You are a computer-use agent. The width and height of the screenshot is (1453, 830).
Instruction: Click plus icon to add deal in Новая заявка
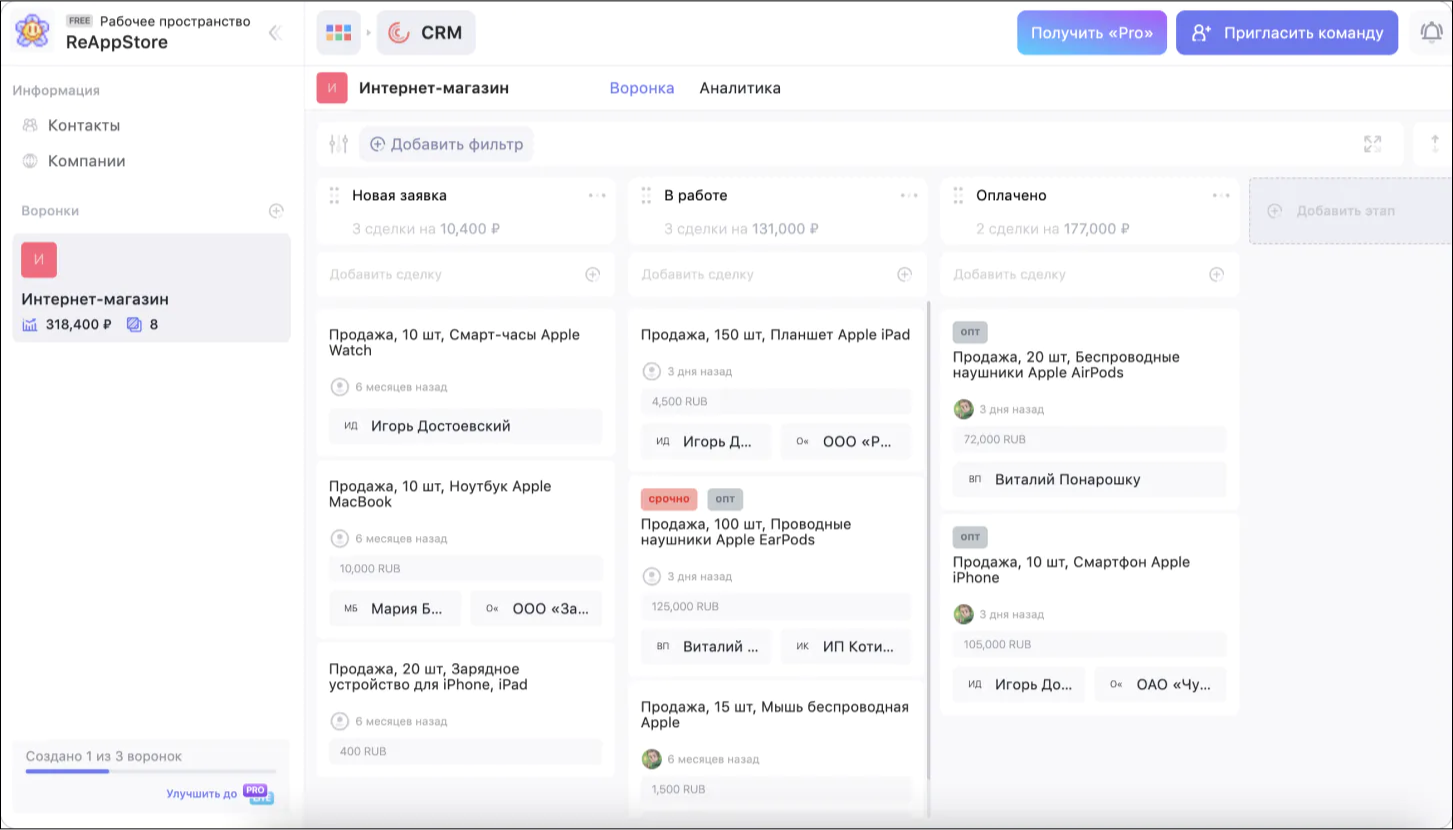pyautogui.click(x=592, y=274)
